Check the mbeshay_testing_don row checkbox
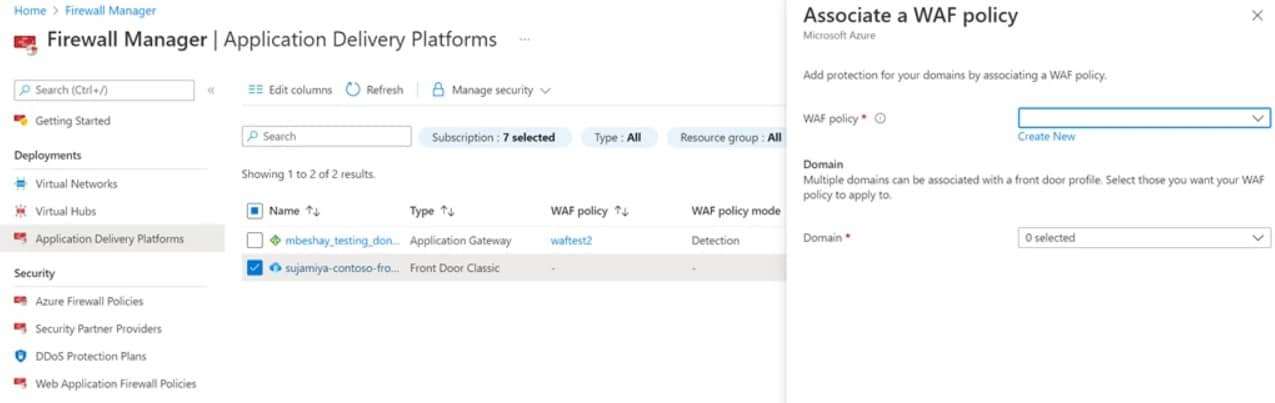The image size is (1275, 403). (x=254, y=241)
